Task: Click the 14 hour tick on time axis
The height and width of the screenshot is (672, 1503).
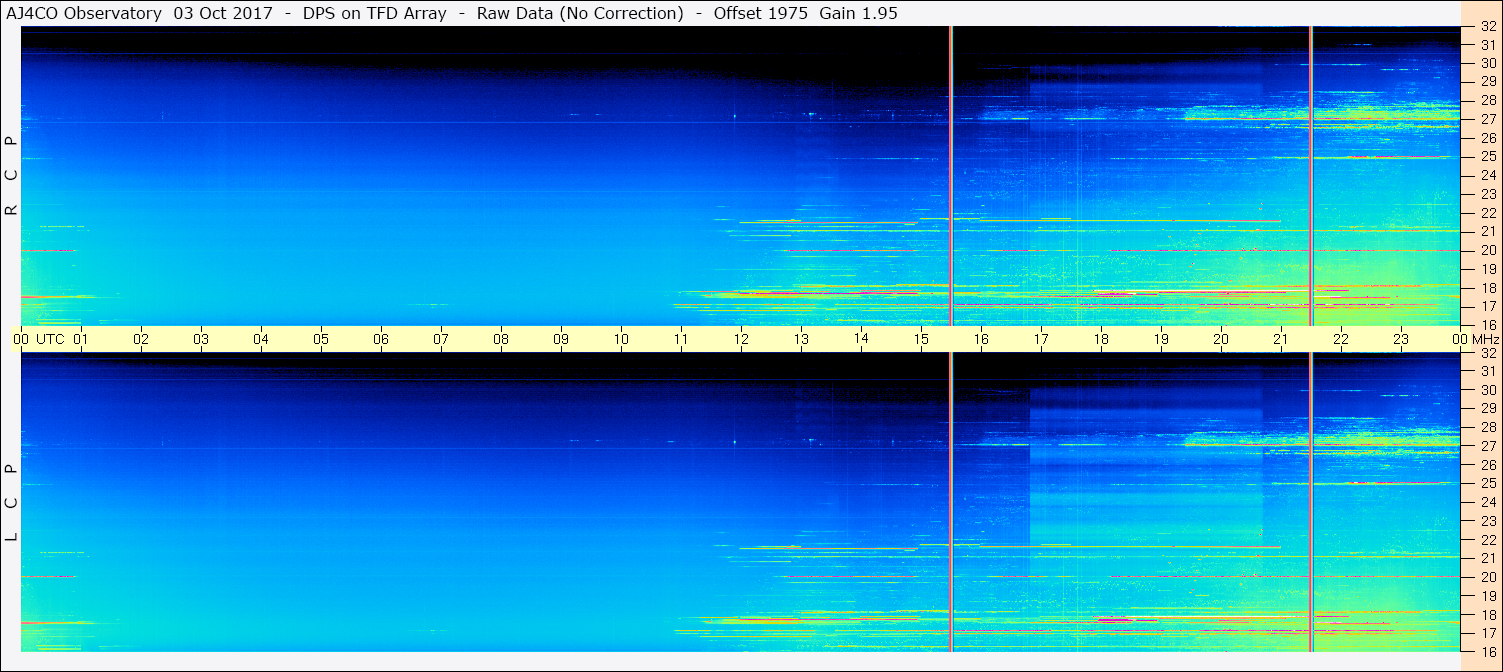Action: pyautogui.click(x=861, y=339)
